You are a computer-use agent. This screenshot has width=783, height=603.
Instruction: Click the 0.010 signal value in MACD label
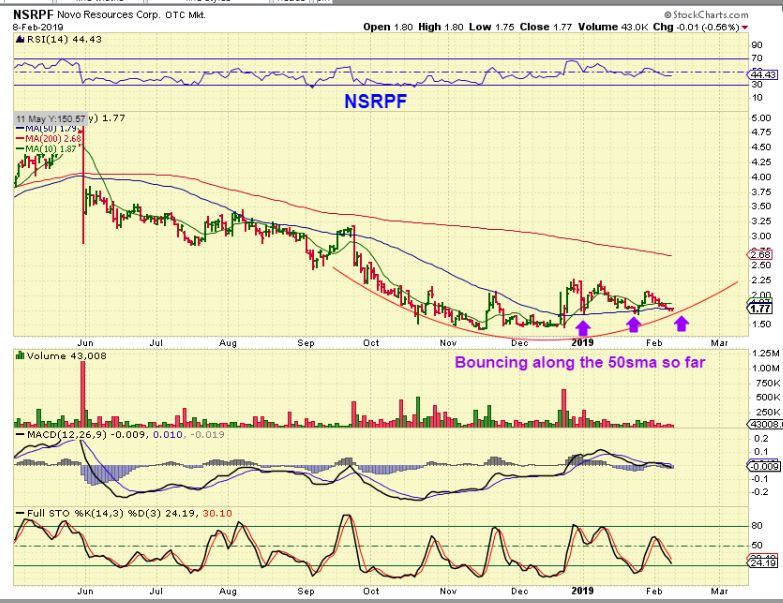167,435
